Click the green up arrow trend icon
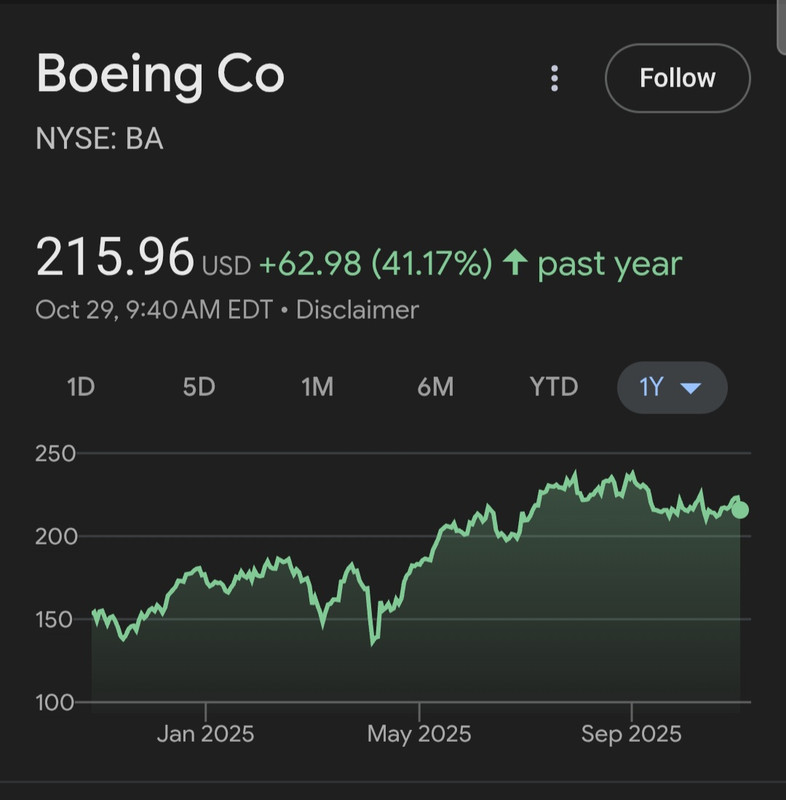Image resolution: width=786 pixels, height=800 pixels. coord(515,264)
